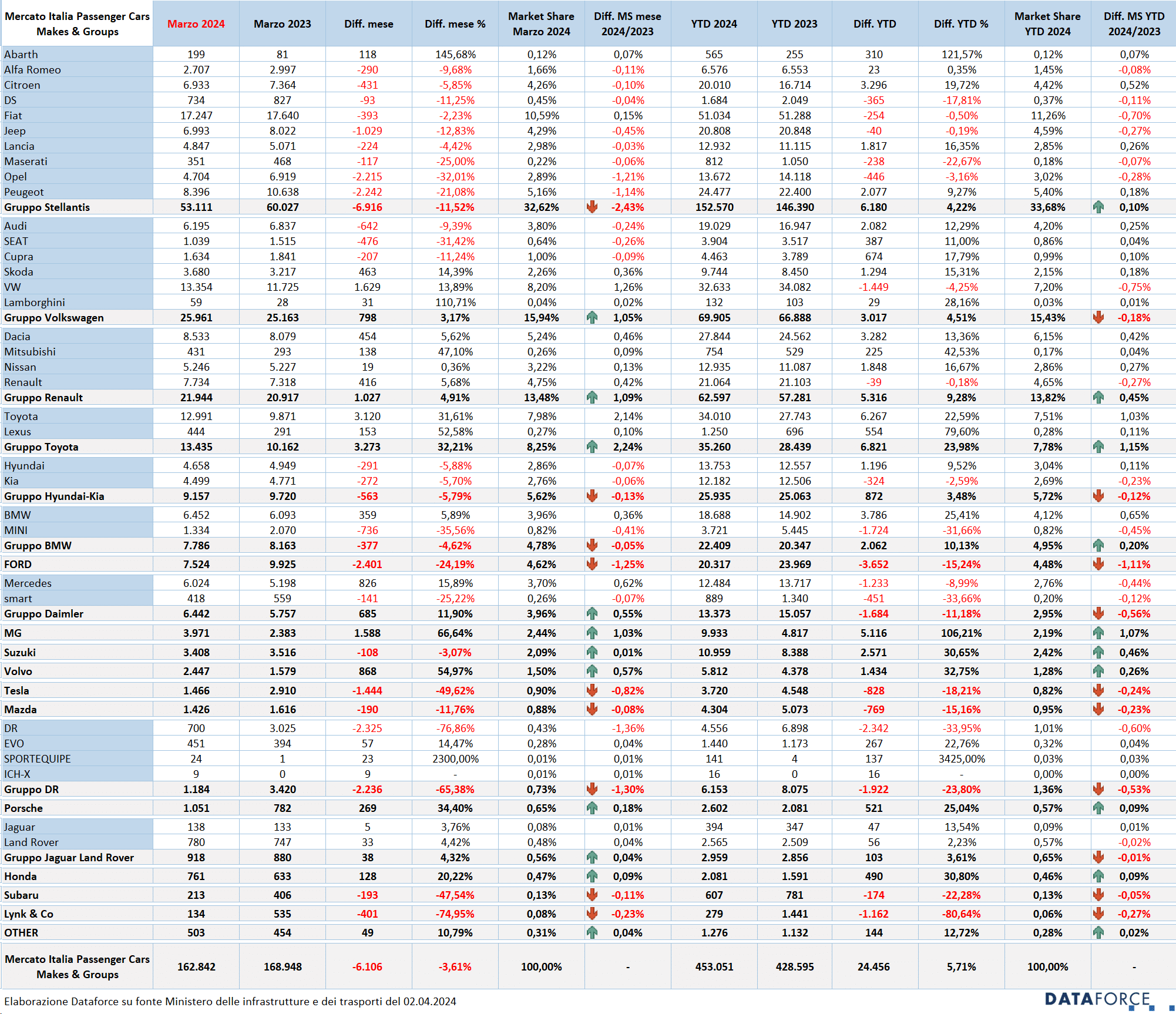Click the green arrow next to Honda 0,09% monthly
This screenshot has height=1014, width=1176.
[x=592, y=876]
